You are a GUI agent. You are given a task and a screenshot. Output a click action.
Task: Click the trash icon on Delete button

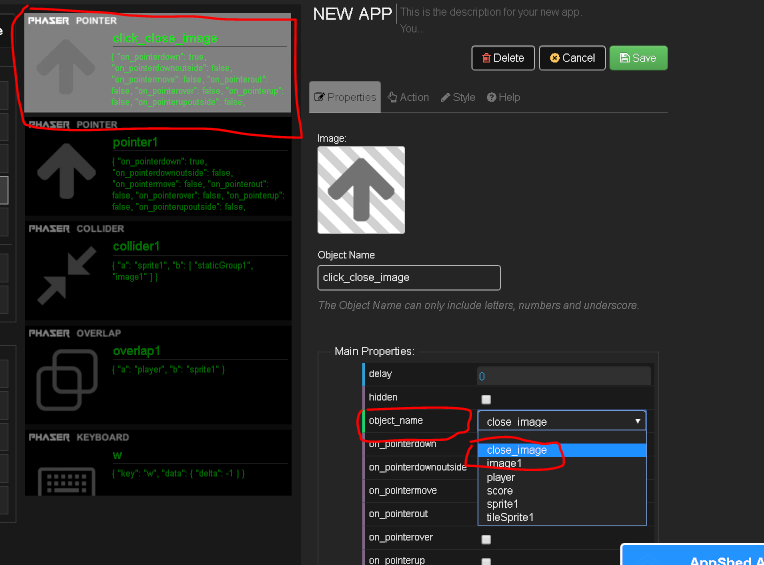point(486,58)
